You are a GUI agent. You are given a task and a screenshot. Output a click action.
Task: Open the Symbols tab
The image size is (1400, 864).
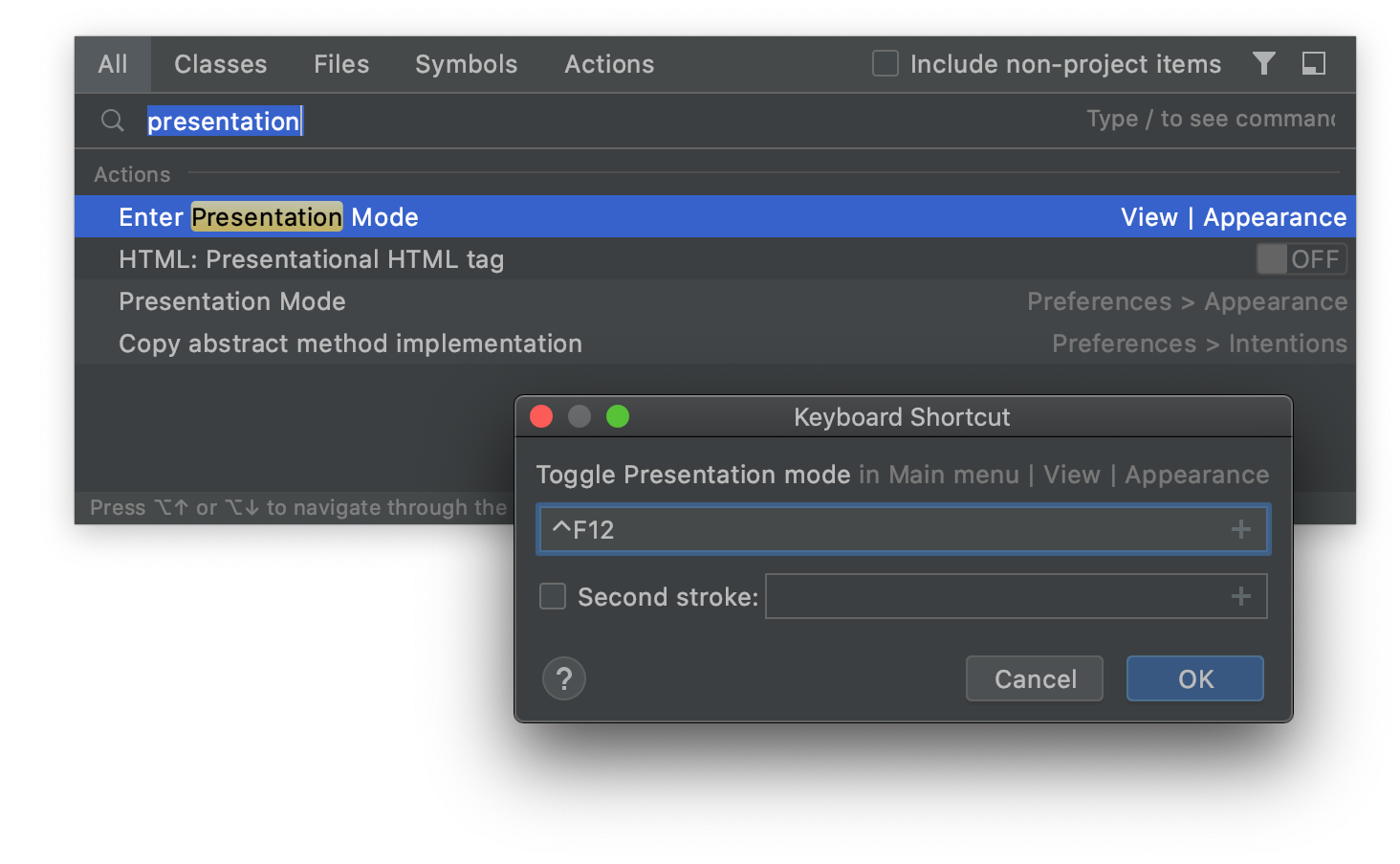[x=466, y=64]
